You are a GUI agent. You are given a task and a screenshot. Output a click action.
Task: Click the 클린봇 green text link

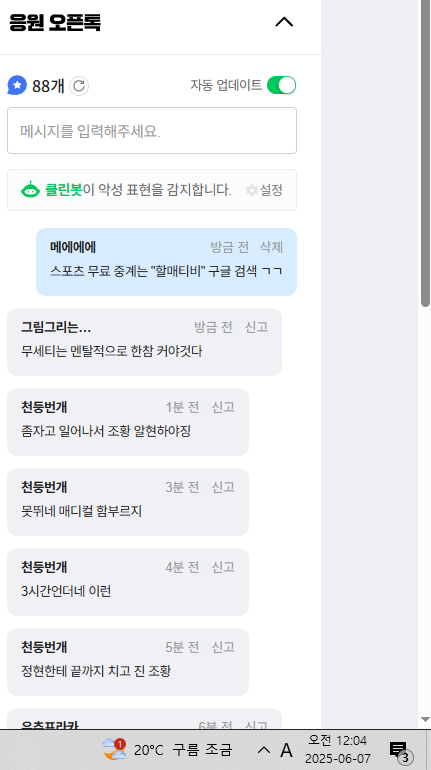click(x=64, y=190)
